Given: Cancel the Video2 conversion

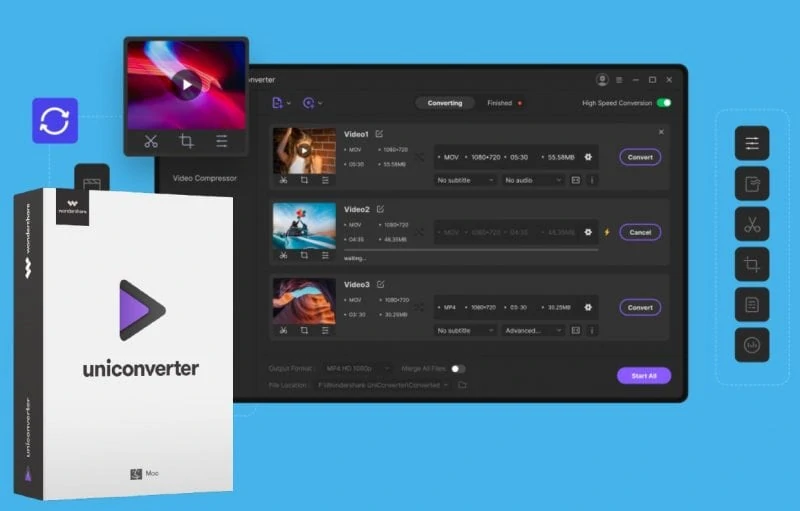Looking at the screenshot, I should point(640,232).
